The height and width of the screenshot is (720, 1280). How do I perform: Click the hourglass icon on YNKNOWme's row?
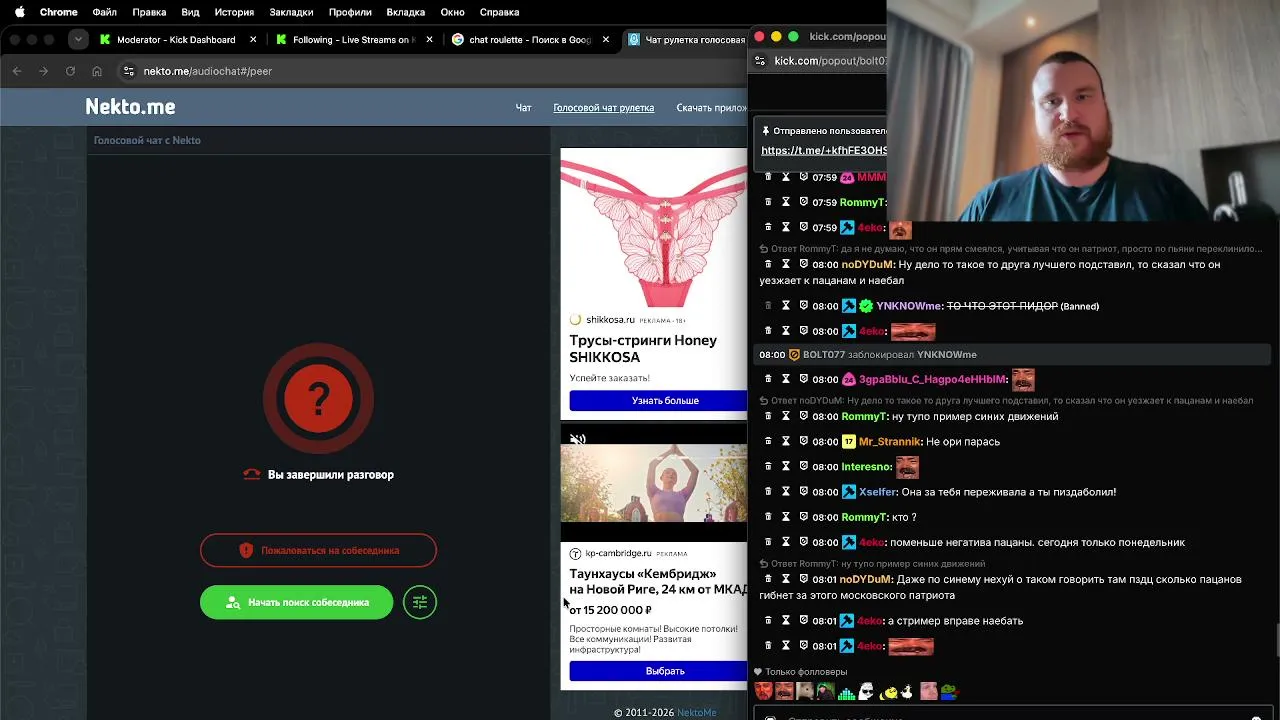[x=786, y=306]
